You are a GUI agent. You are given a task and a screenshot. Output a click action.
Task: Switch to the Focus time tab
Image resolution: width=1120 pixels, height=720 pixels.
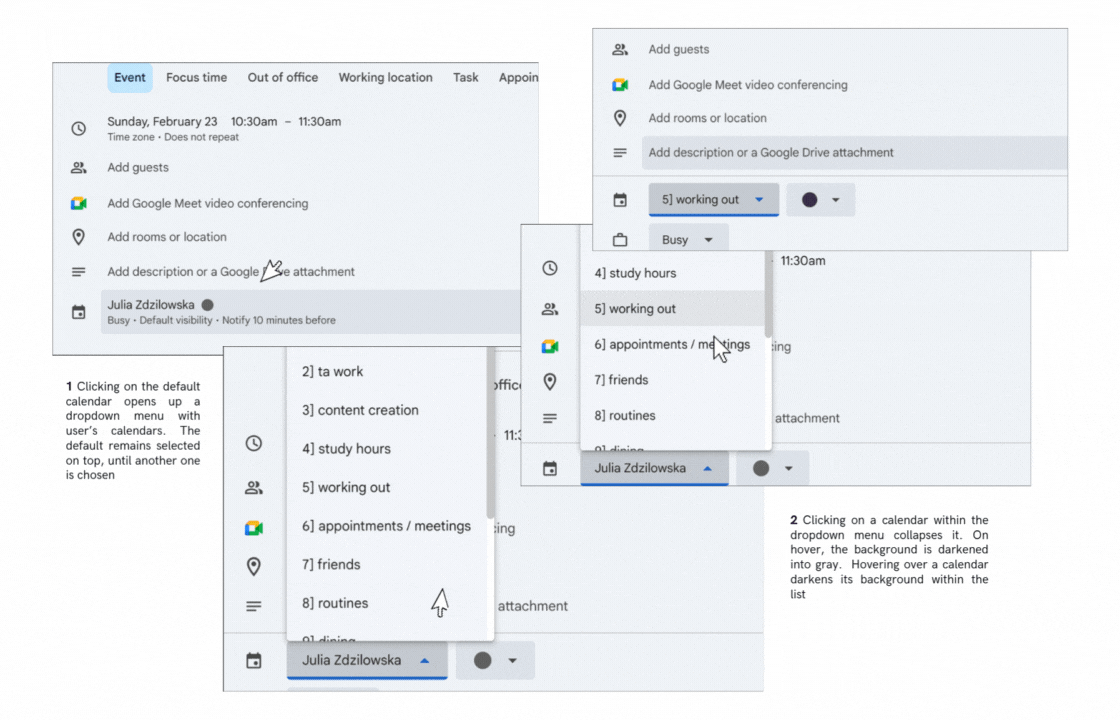(196, 77)
